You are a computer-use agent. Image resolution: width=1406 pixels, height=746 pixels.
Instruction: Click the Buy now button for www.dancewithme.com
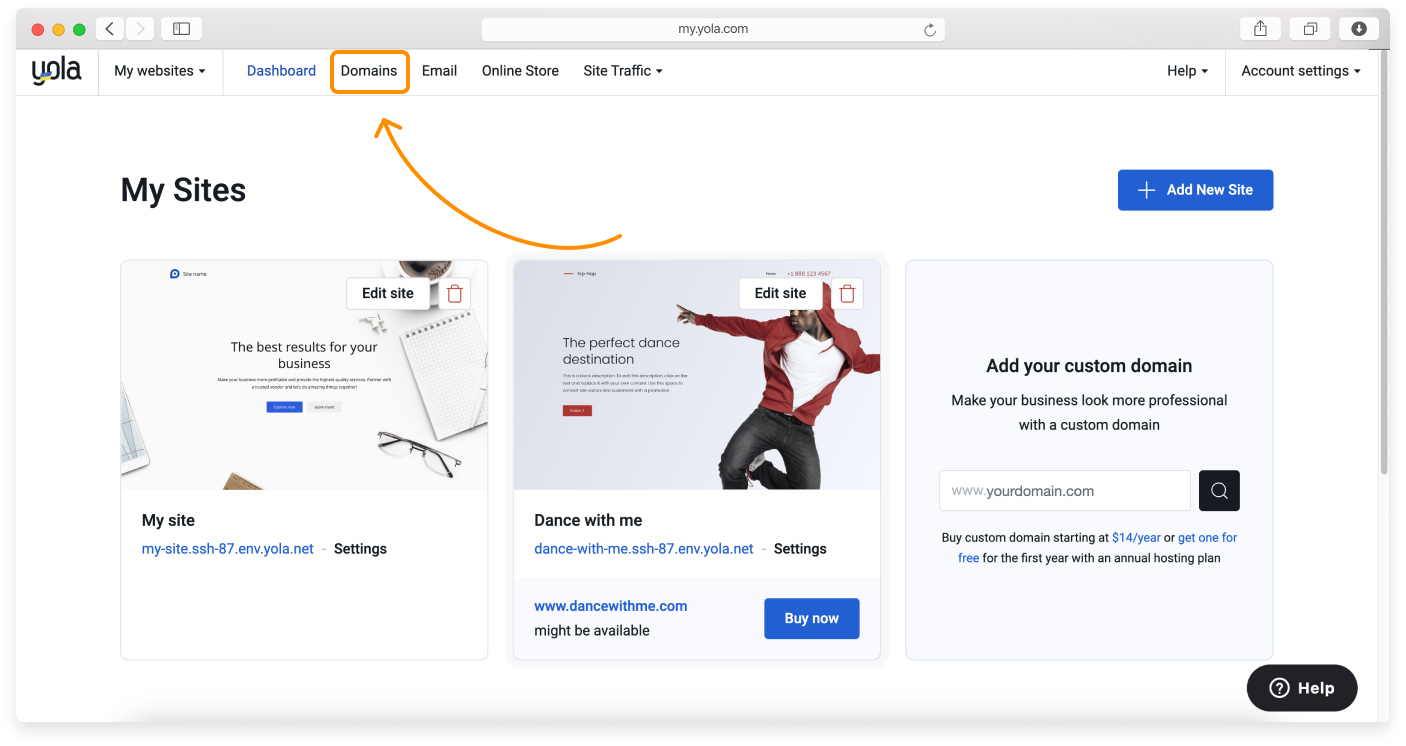point(811,618)
